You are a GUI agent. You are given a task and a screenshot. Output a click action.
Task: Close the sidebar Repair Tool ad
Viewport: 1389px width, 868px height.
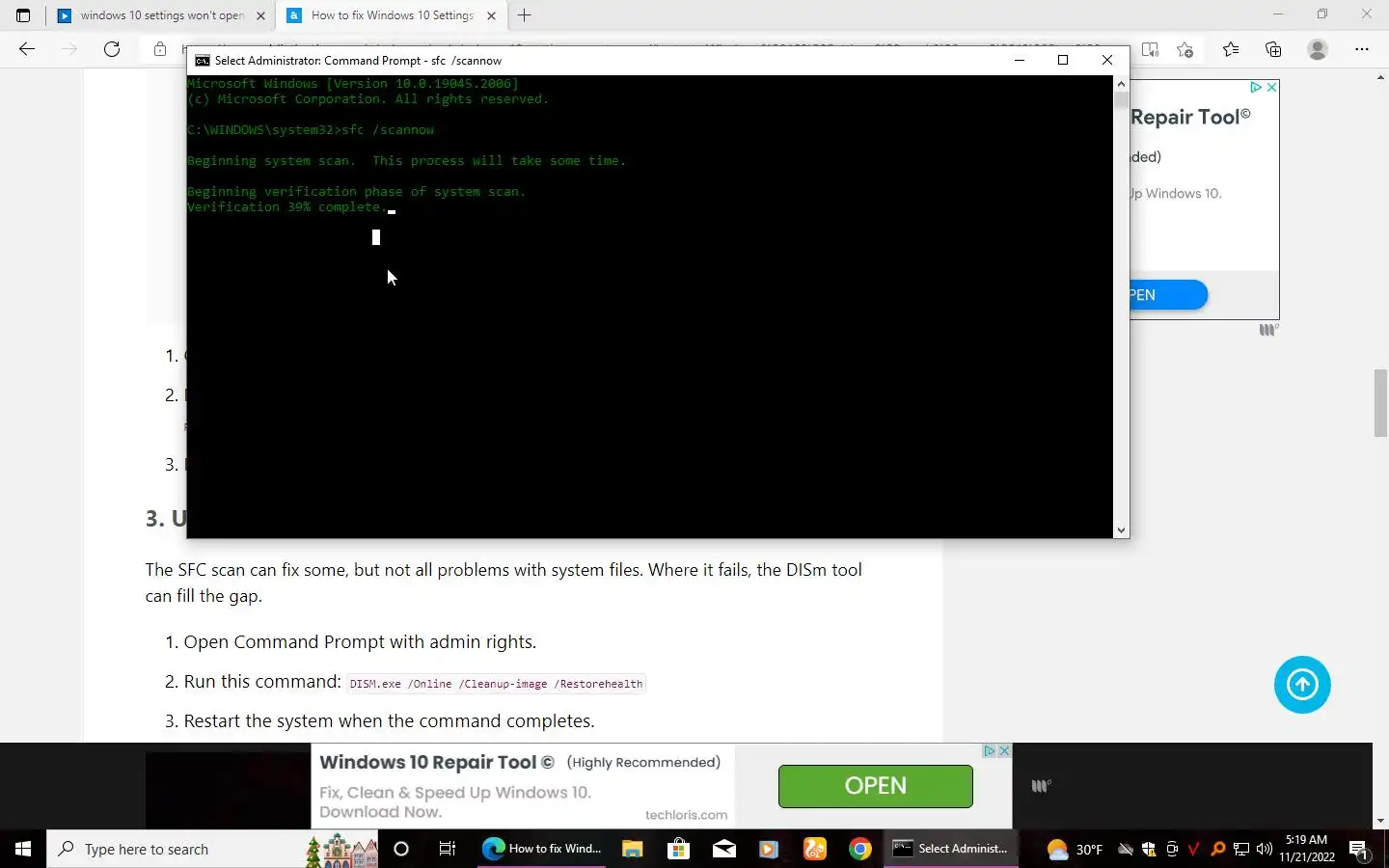click(1271, 87)
